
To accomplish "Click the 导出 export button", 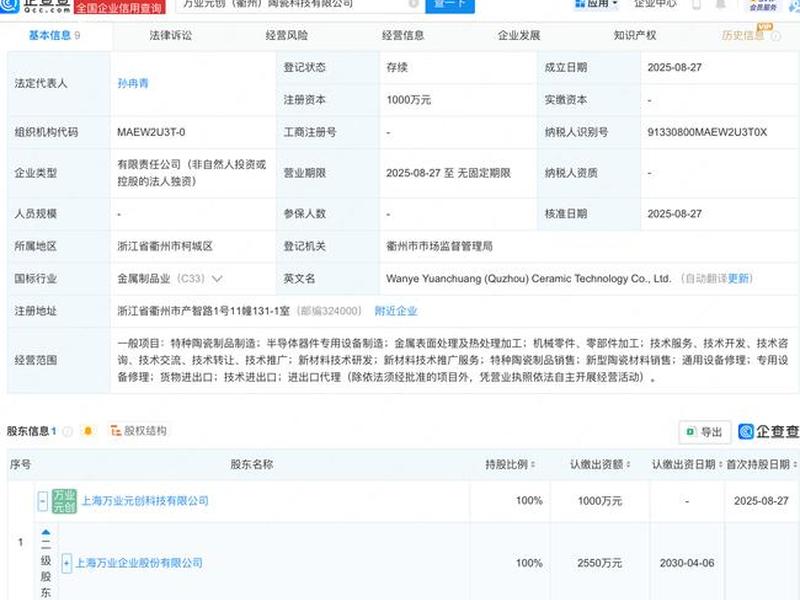I will coord(705,432).
